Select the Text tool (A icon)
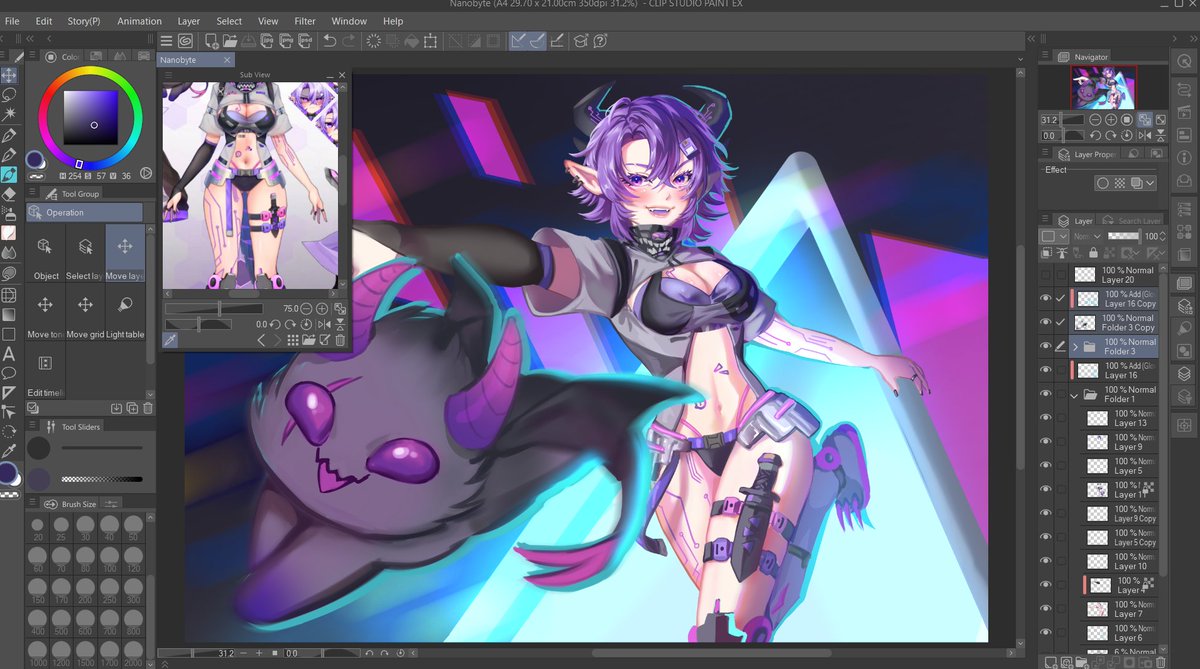 (9, 353)
